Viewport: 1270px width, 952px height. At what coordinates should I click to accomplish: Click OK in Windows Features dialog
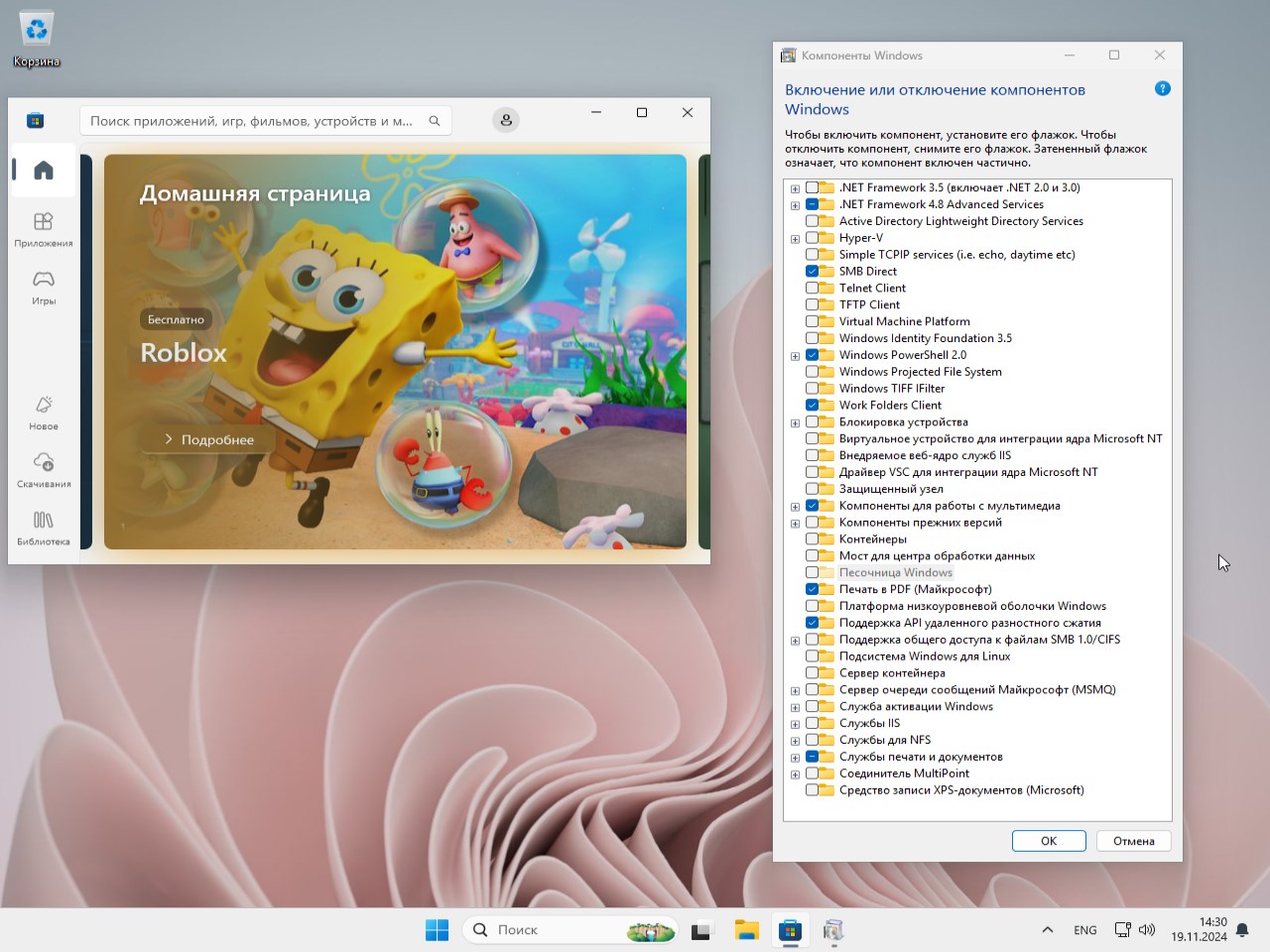pos(1049,841)
